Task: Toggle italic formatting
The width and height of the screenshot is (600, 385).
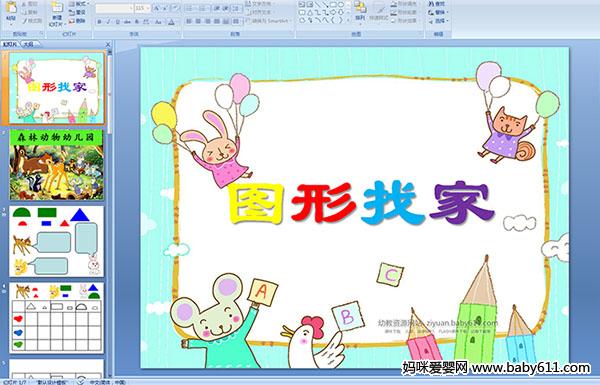Action: [x=108, y=22]
